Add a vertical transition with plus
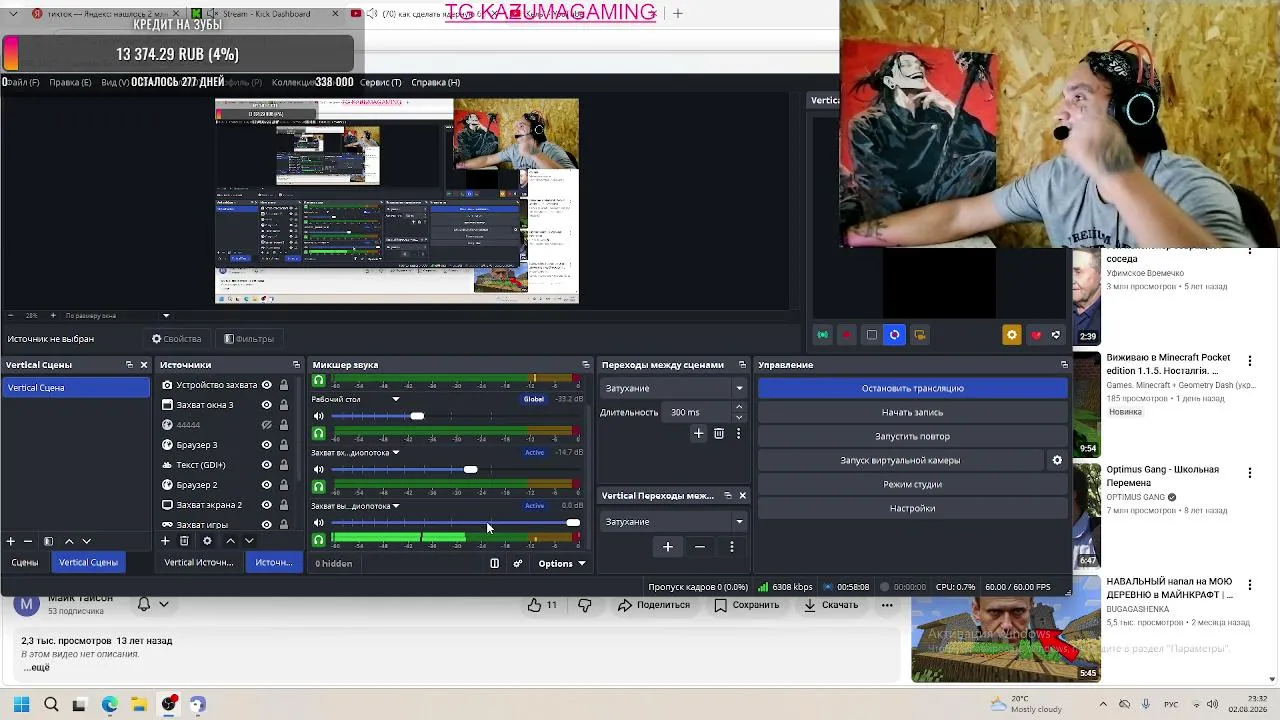The image size is (1280, 720). pos(668,547)
